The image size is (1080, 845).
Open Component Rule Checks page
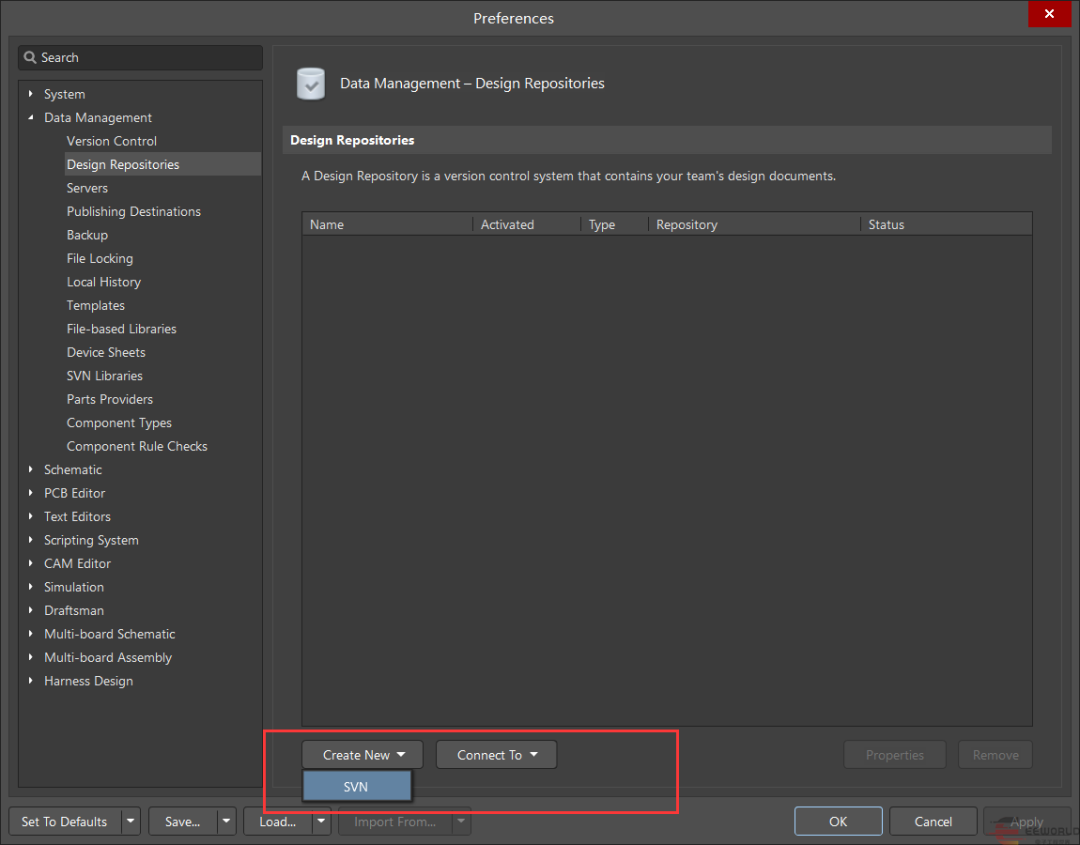[x=137, y=446]
